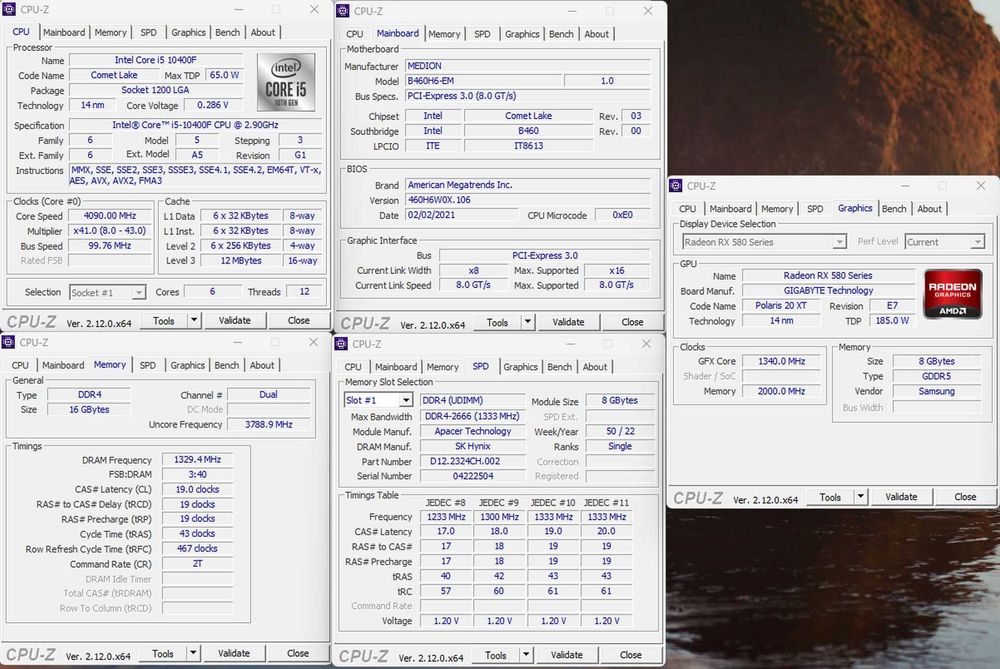Open Tools dropdown arrow in Graphics window
The width and height of the screenshot is (1000, 669).
[861, 497]
